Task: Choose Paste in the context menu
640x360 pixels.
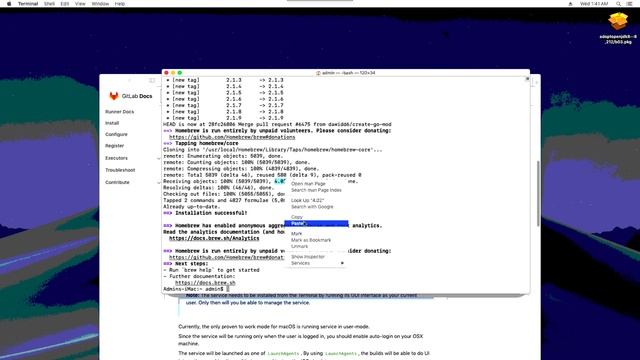Action: 316,223
